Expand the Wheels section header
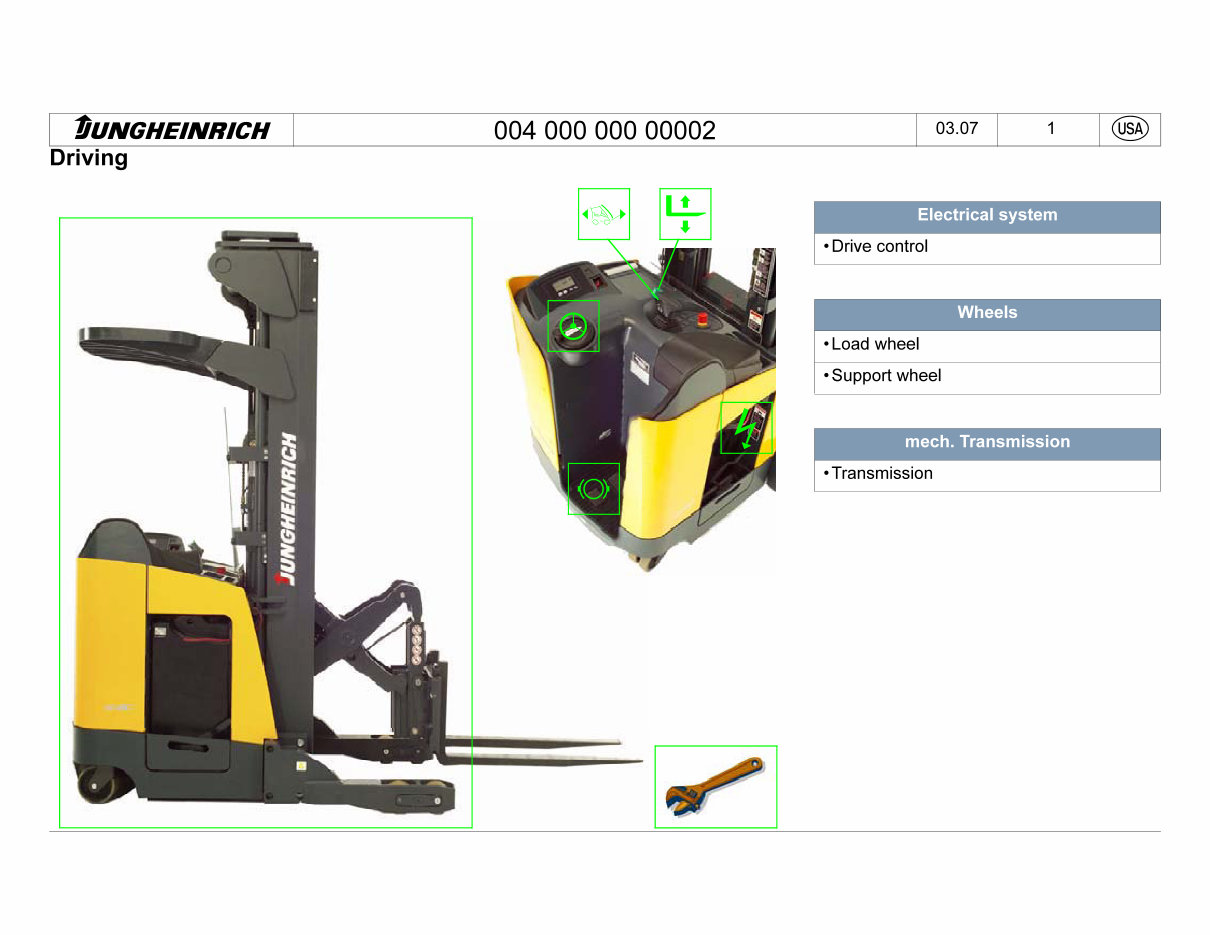 pos(986,313)
